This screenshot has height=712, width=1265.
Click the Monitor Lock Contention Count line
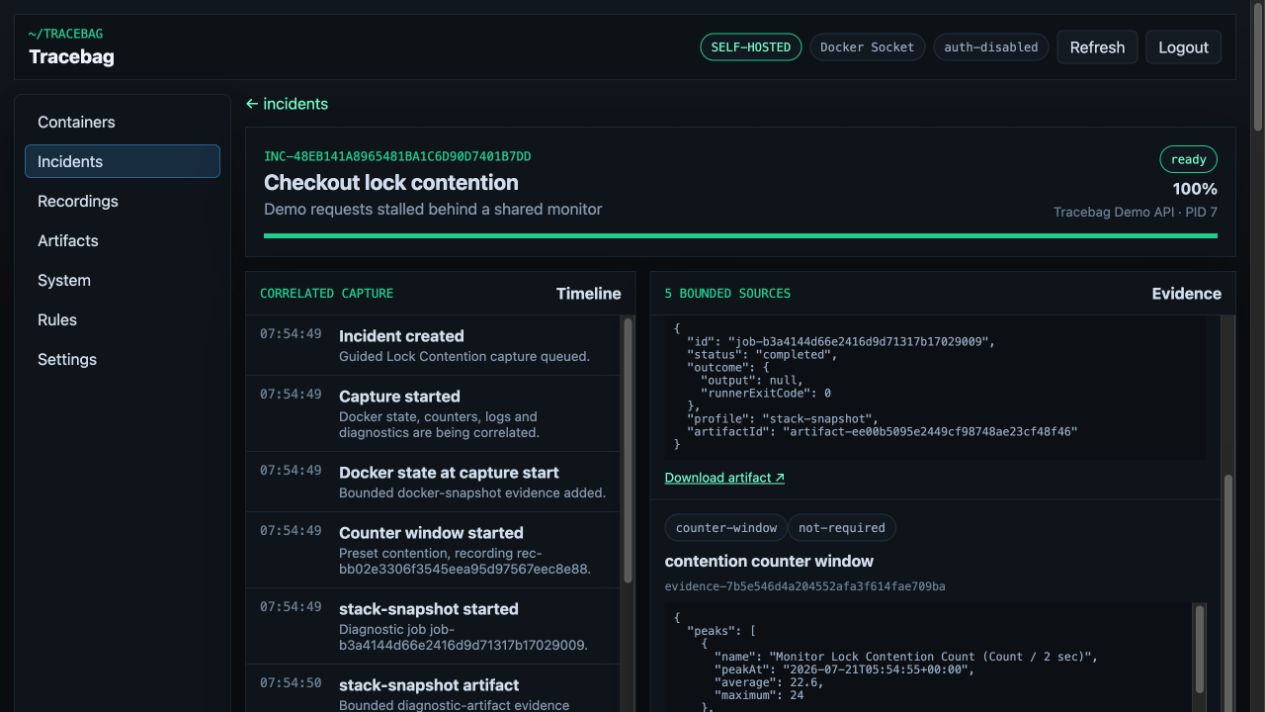tap(906, 656)
